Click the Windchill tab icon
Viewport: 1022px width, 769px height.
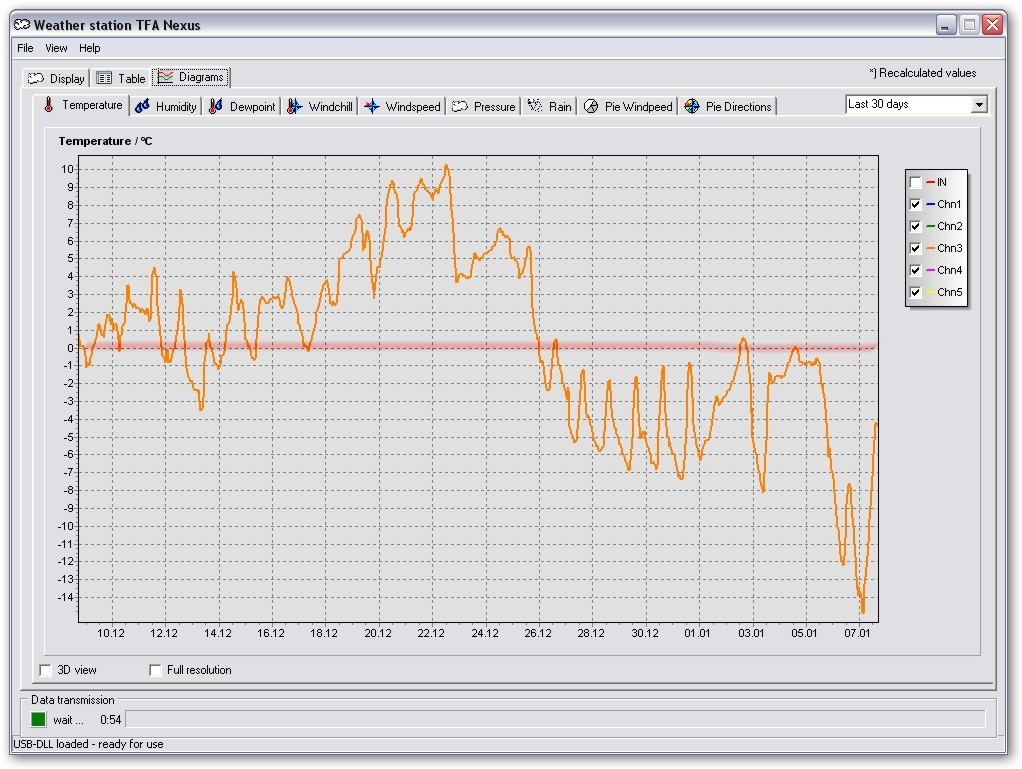coord(294,106)
